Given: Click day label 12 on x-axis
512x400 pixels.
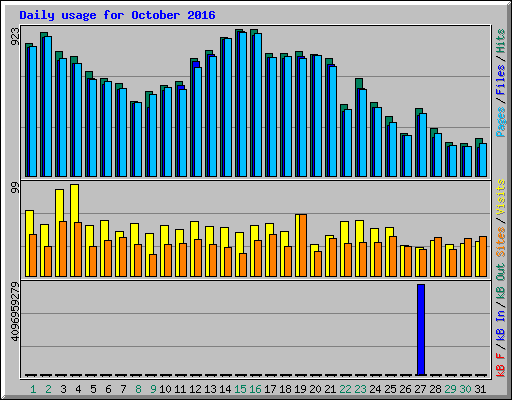Looking at the screenshot, I should tap(195, 389).
